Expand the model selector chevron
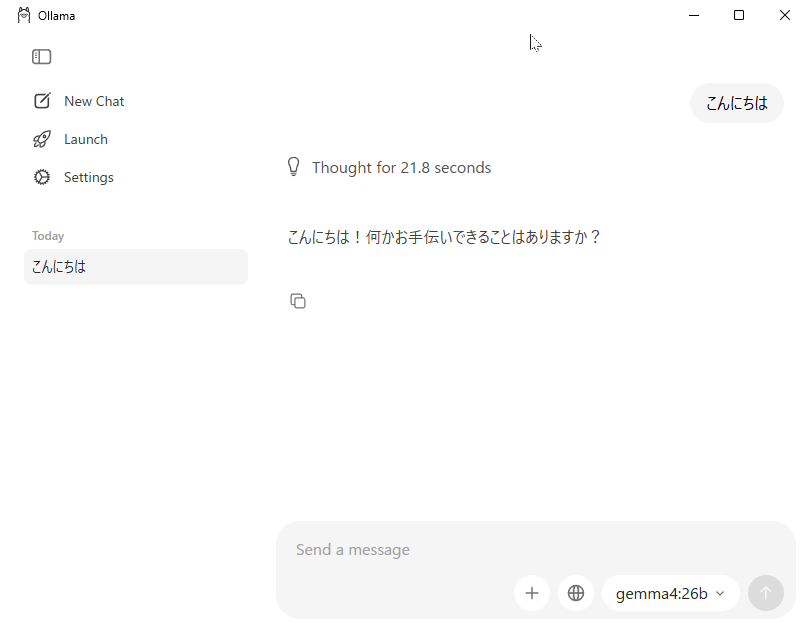This screenshot has height=632, width=802. [x=720, y=594]
